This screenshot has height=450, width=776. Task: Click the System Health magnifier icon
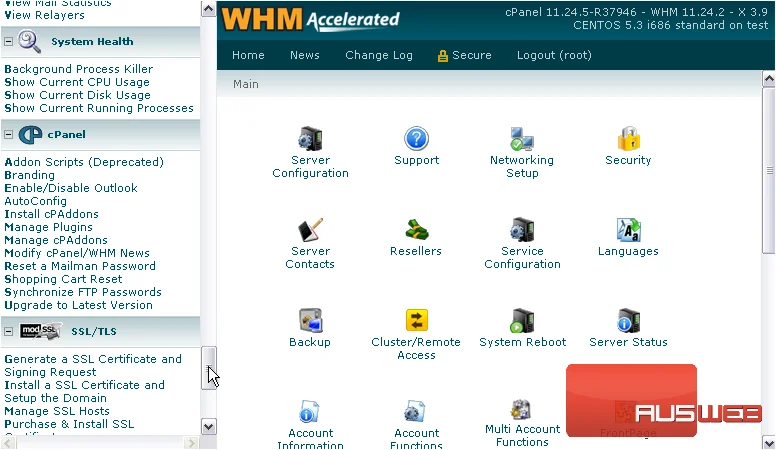pos(29,42)
